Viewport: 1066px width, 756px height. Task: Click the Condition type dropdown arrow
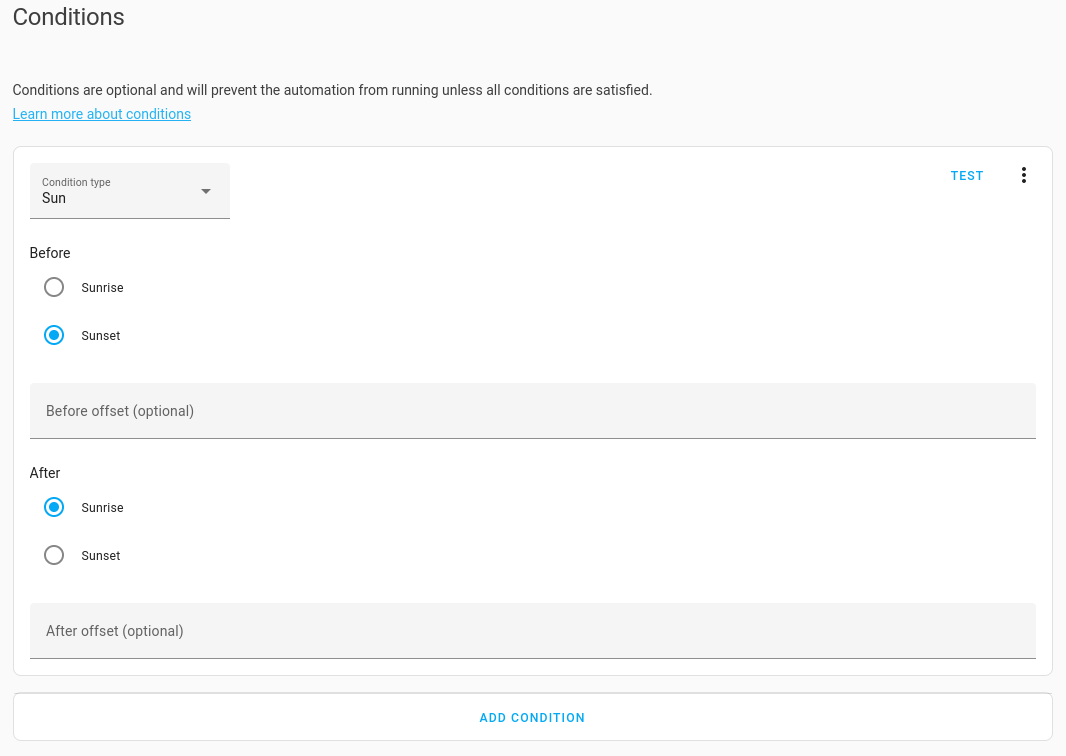(206, 191)
